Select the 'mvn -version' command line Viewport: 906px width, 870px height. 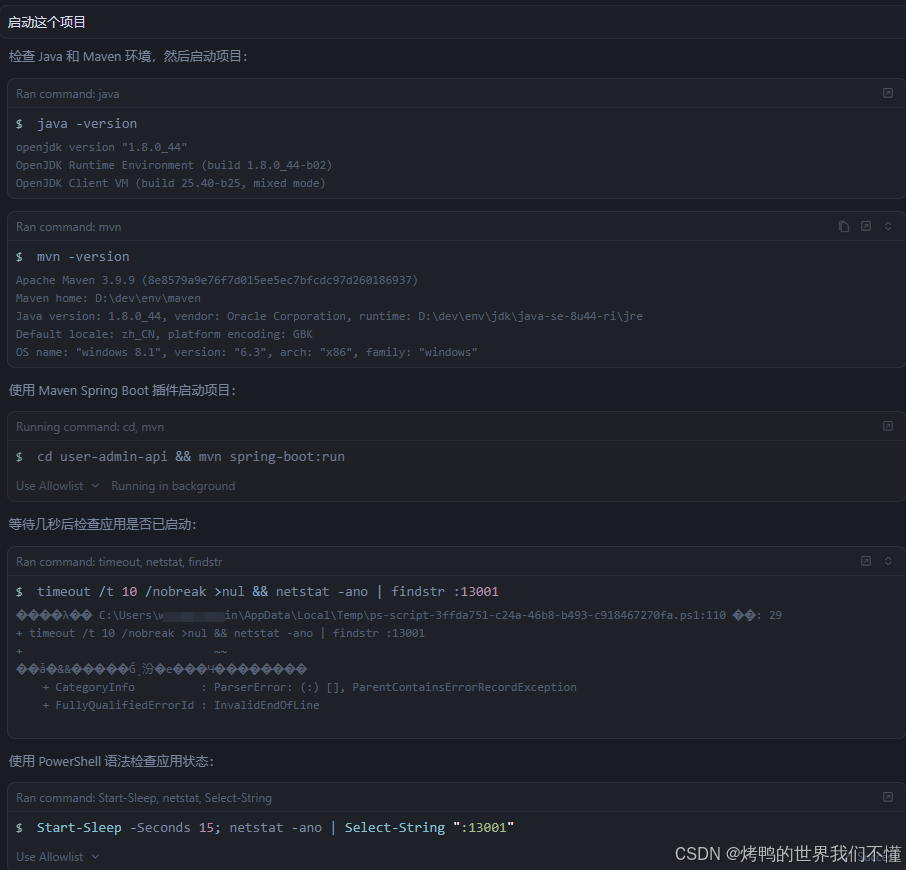(x=83, y=256)
